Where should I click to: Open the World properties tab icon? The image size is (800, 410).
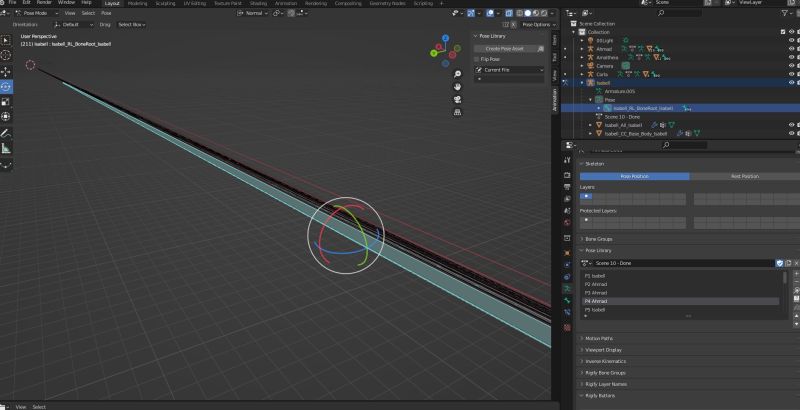567,223
